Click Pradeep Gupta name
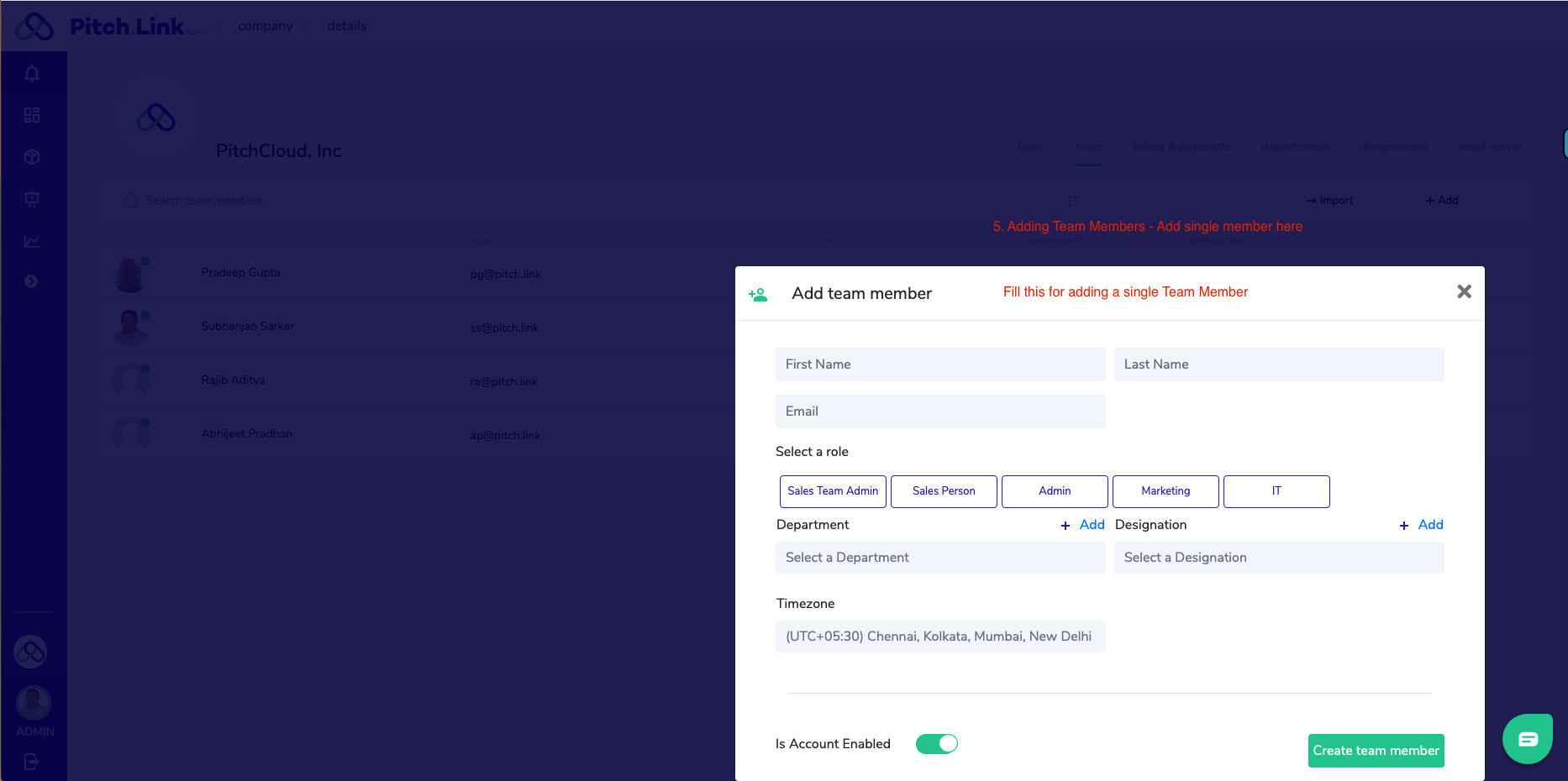Image resolution: width=1568 pixels, height=781 pixels. [240, 273]
